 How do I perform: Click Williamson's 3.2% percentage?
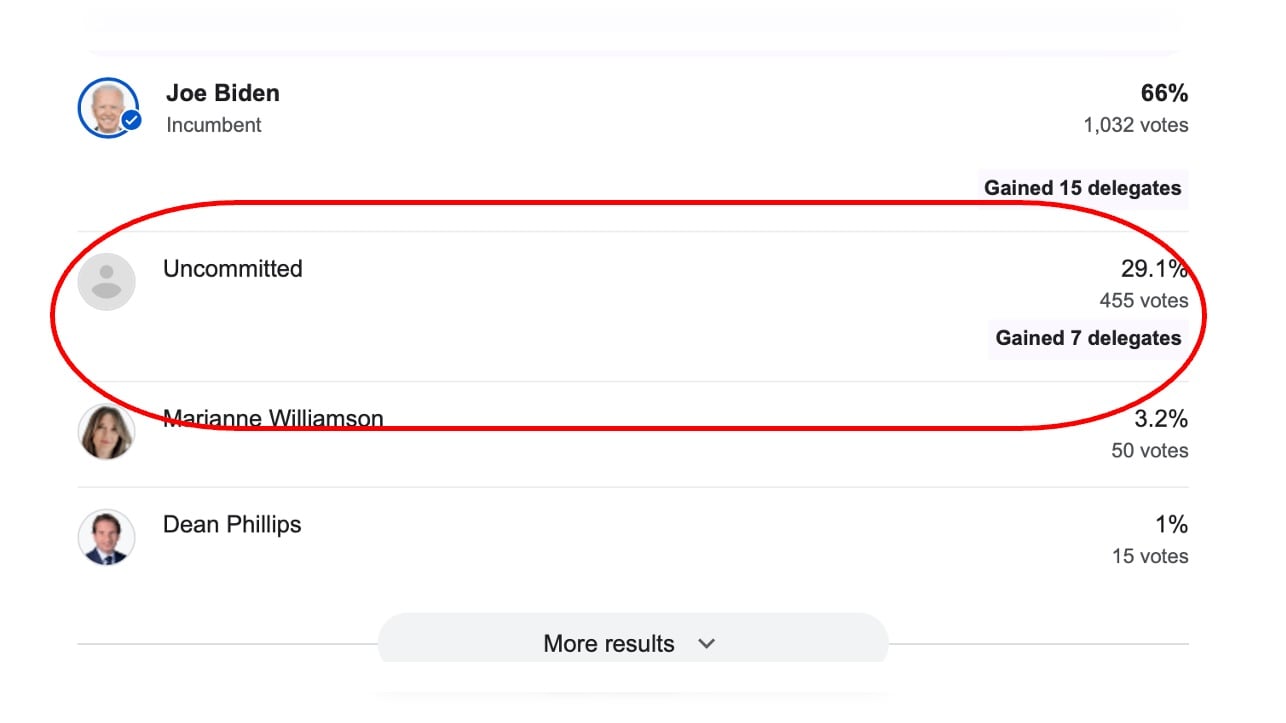(1161, 418)
